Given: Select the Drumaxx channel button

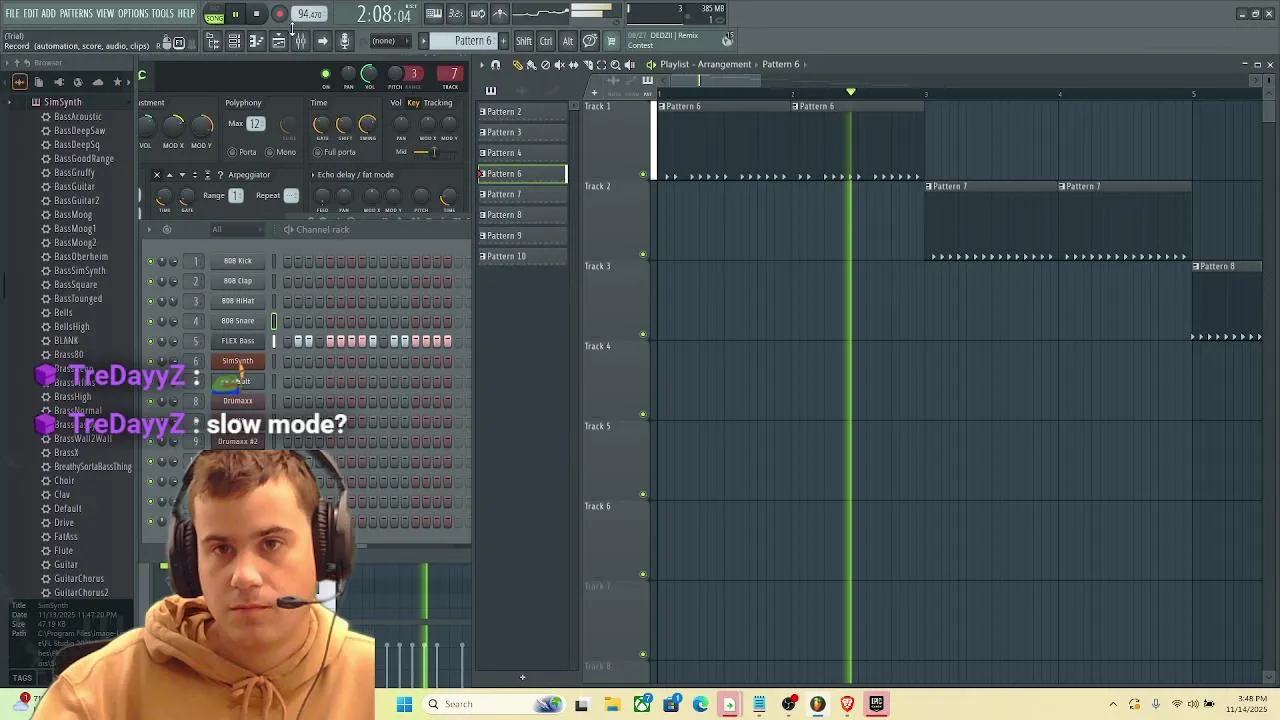Looking at the screenshot, I should tap(238, 401).
